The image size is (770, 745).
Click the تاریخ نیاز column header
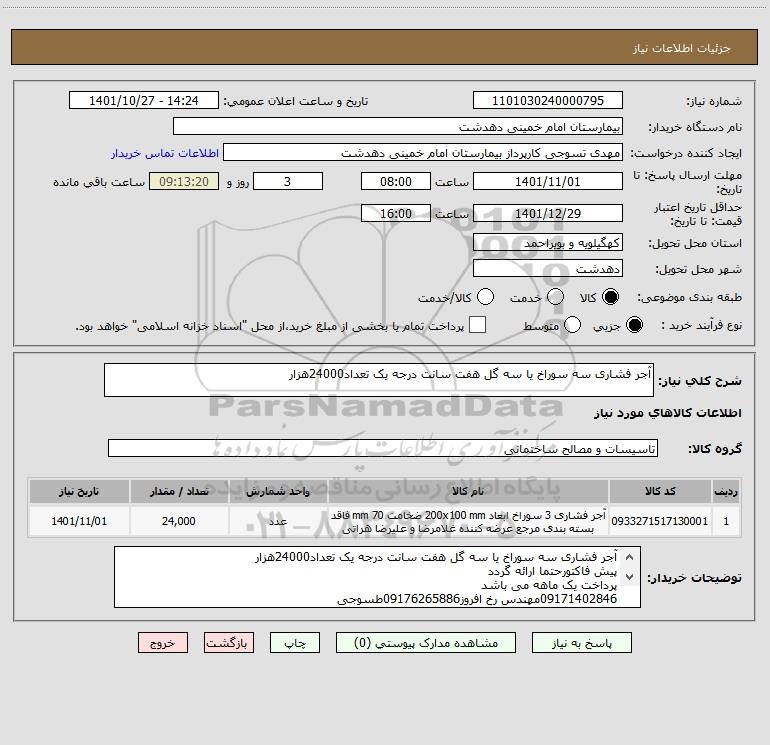tap(79, 492)
